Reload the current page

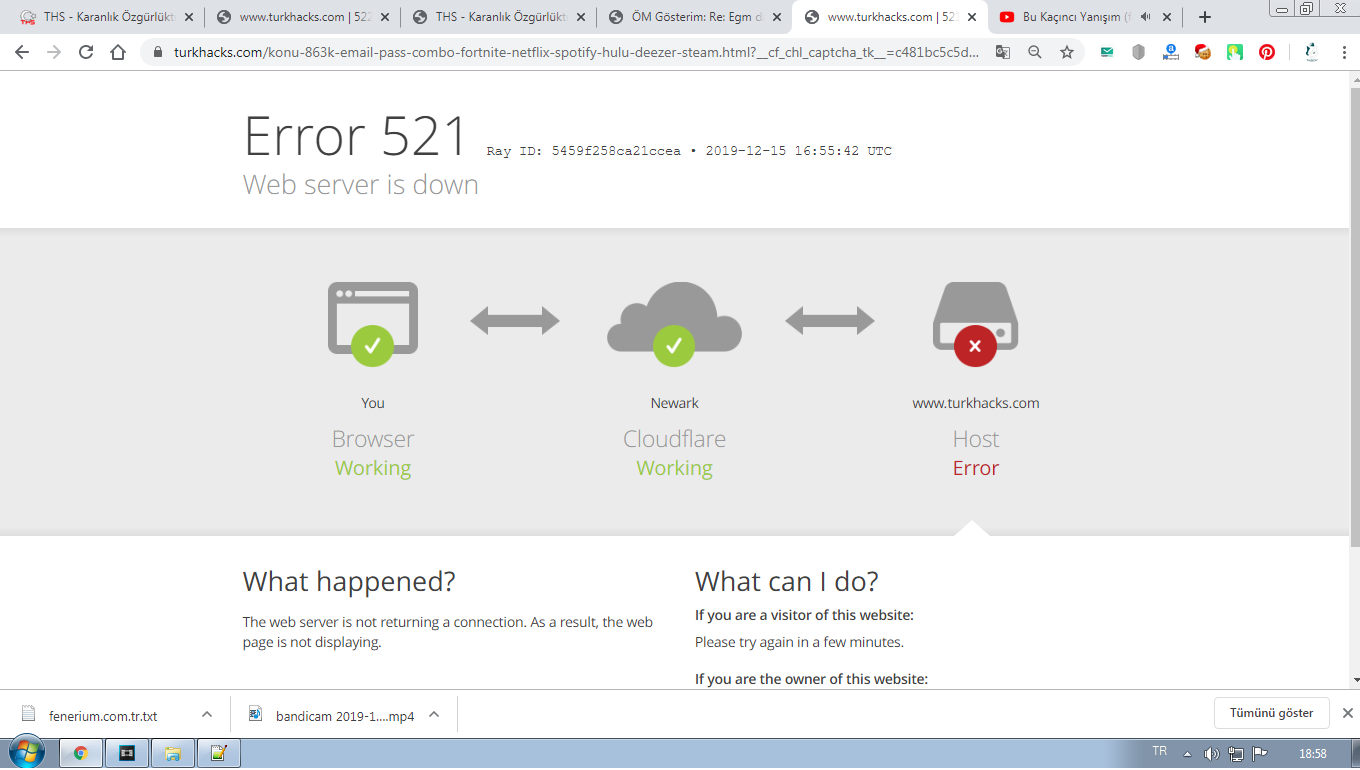86,52
